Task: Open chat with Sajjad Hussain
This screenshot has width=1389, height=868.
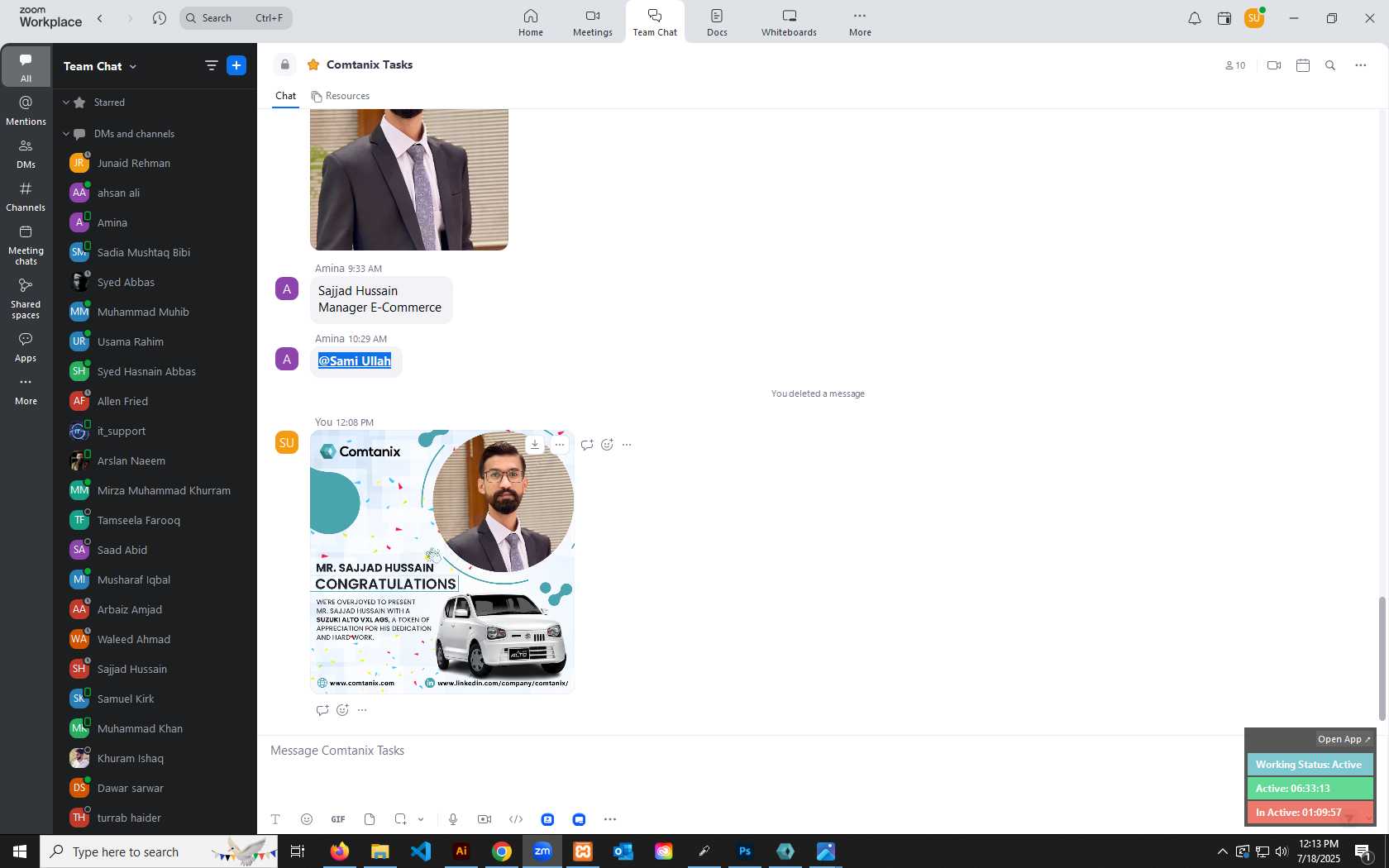Action: [x=155, y=669]
